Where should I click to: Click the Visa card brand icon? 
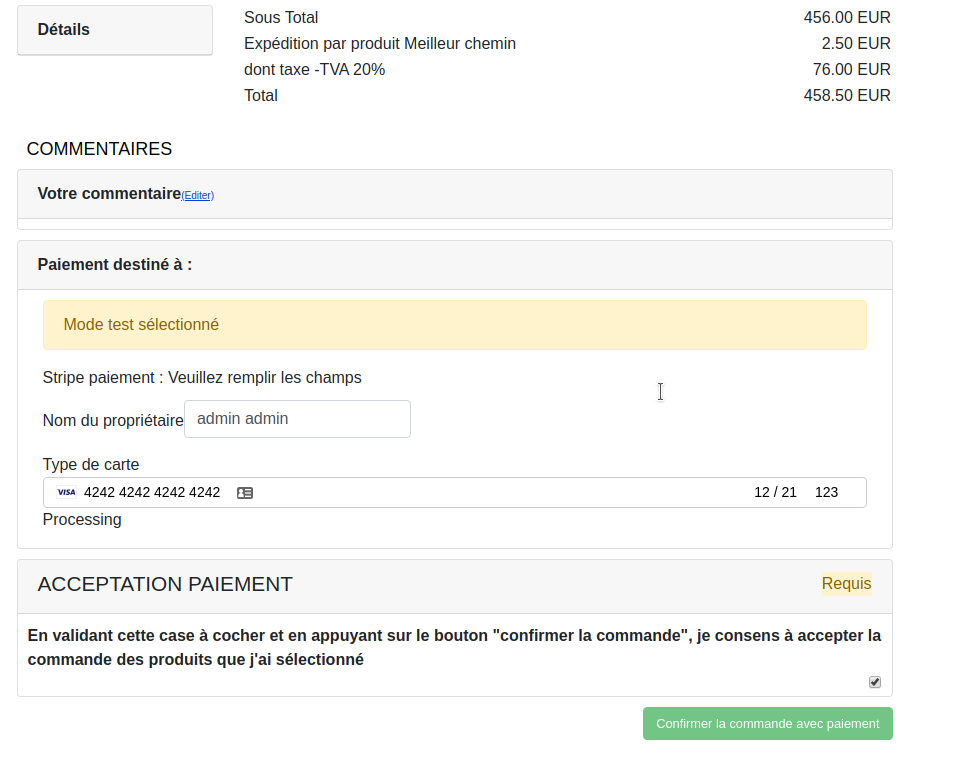[66, 492]
